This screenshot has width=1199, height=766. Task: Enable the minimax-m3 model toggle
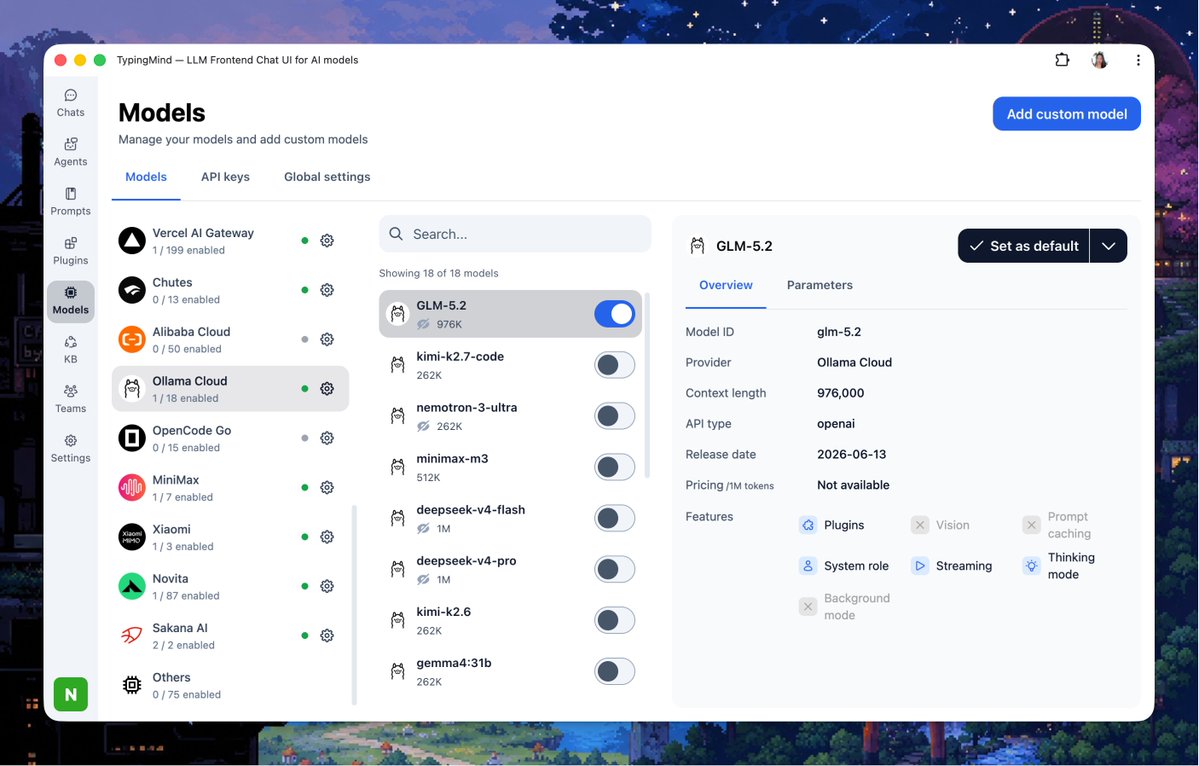click(x=614, y=467)
